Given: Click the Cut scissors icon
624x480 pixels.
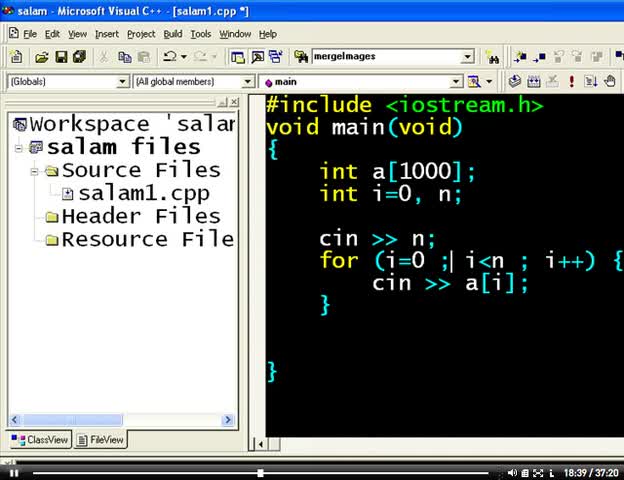Looking at the screenshot, I should point(103,57).
